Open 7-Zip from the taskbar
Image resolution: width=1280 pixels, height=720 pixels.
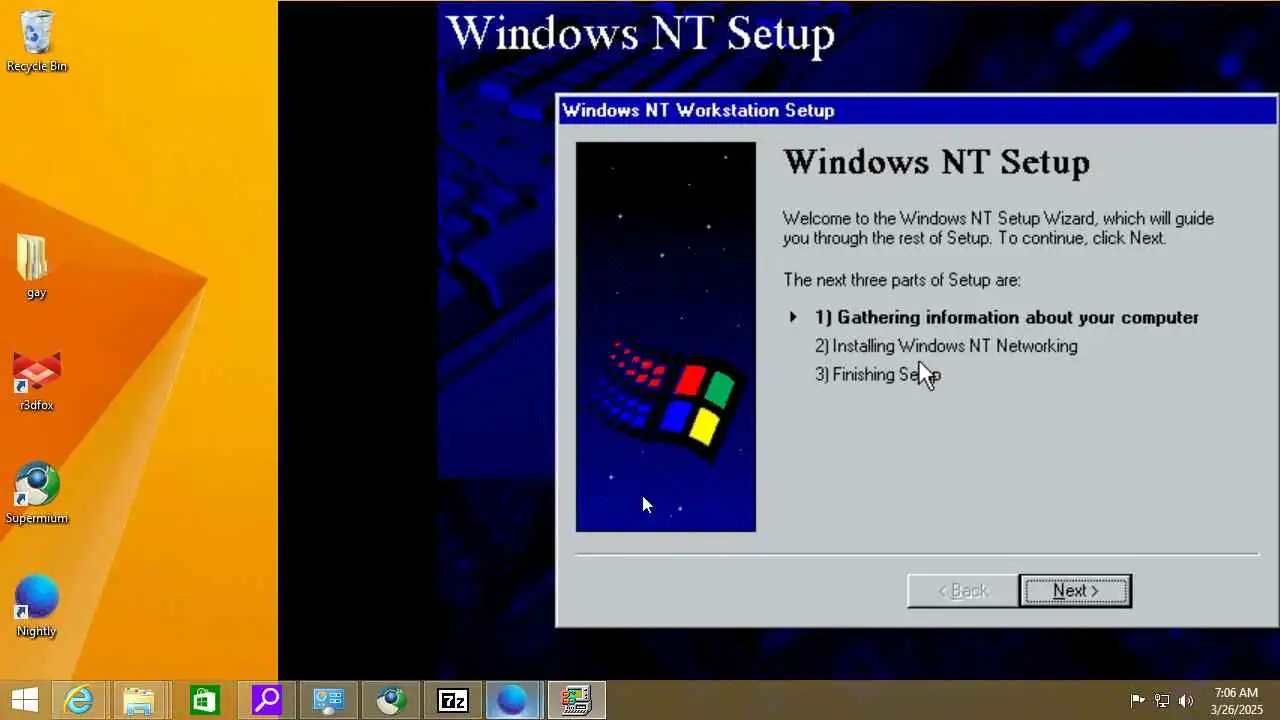[x=453, y=700]
